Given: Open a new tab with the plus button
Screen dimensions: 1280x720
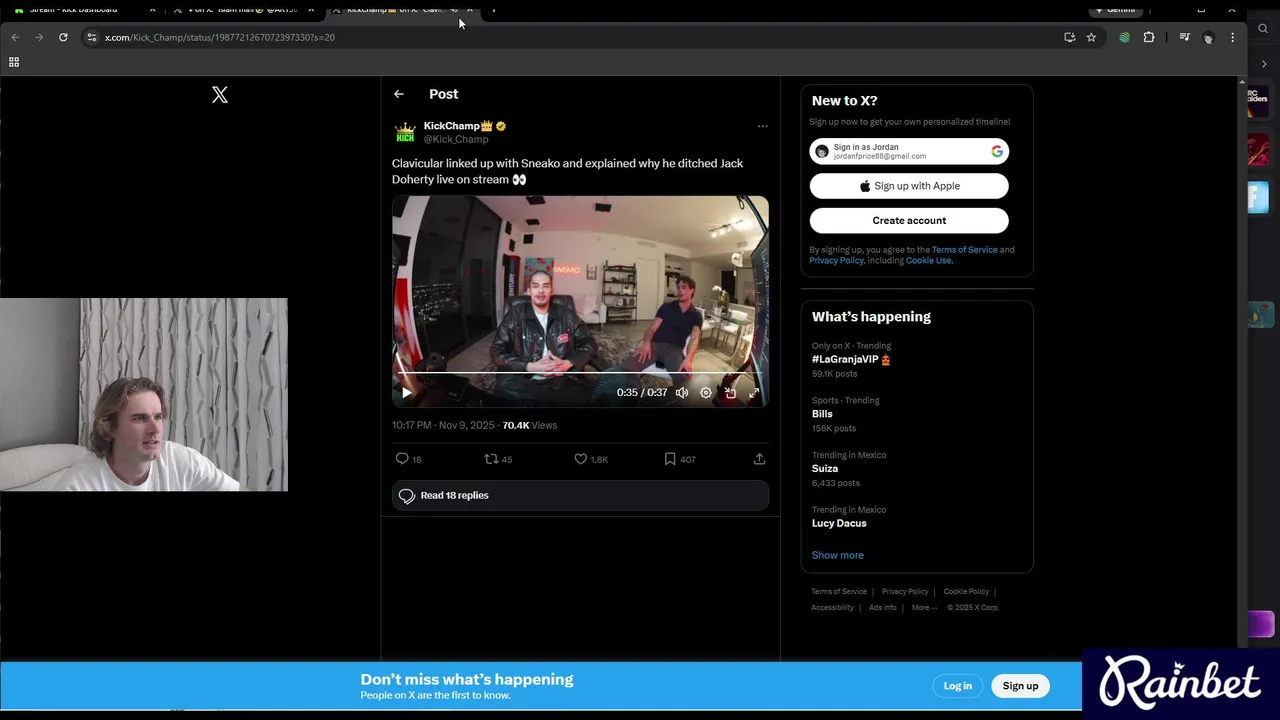Looking at the screenshot, I should tap(494, 10).
